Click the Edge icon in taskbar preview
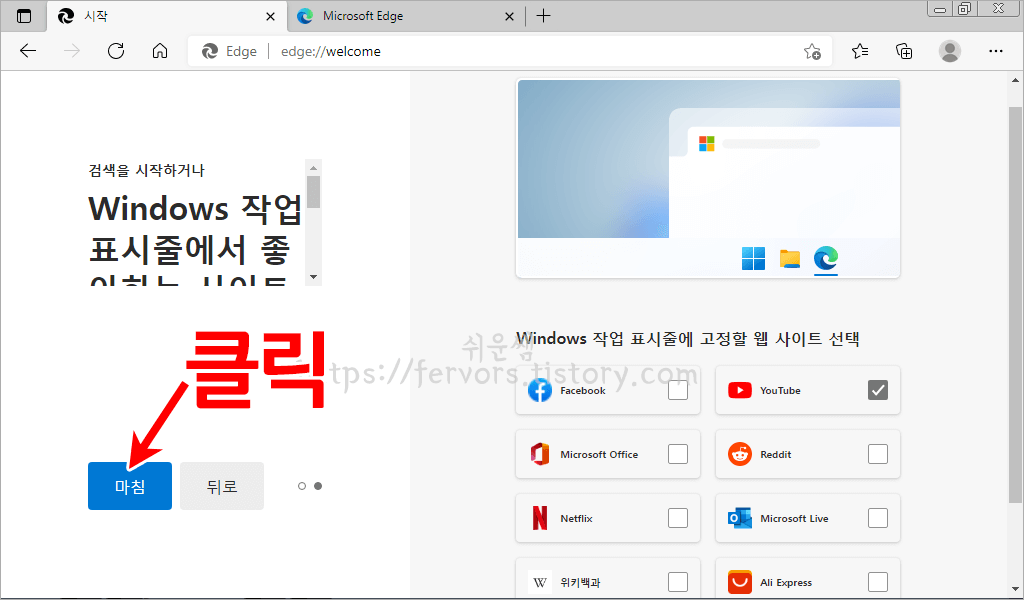Screen dimensions: 1024x600 825,259
